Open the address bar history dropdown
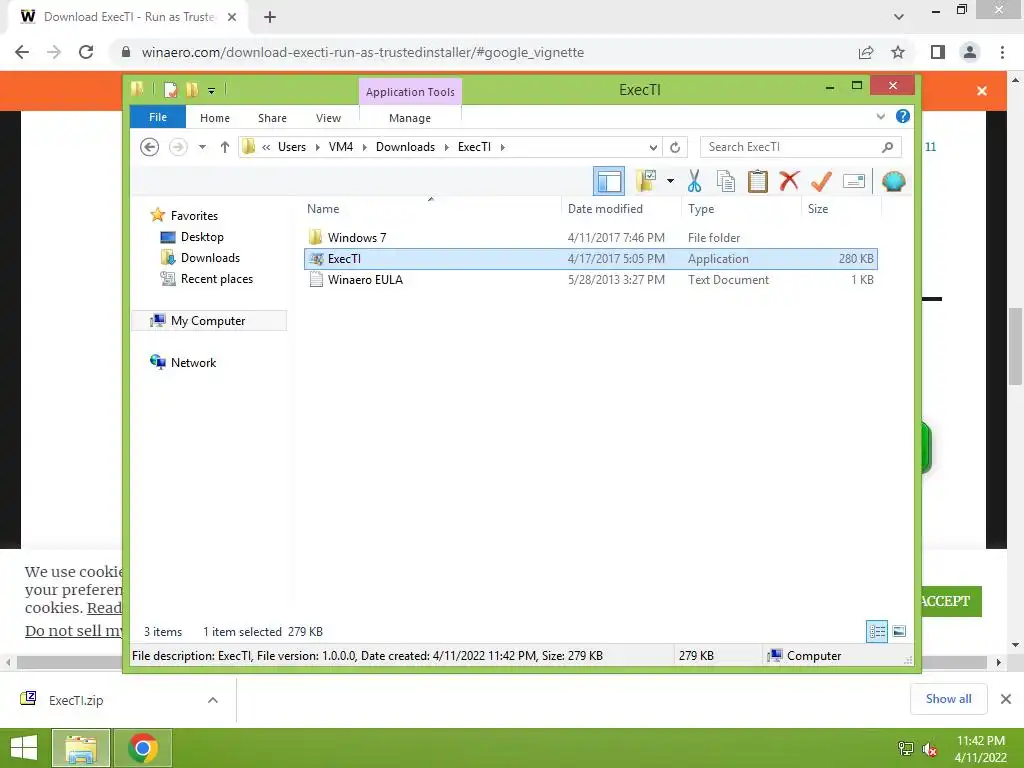This screenshot has width=1024, height=768. click(x=653, y=147)
